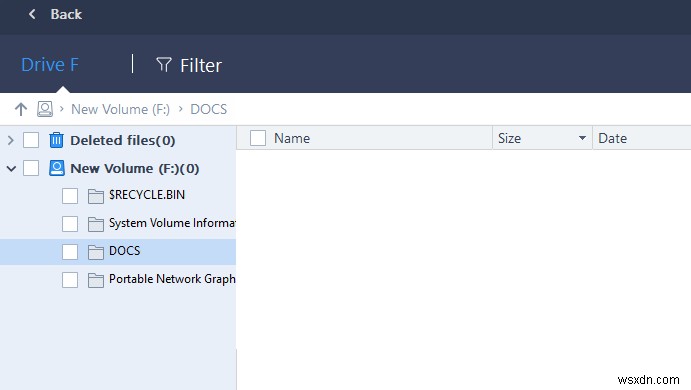
Task: Open the $RECYCLE.BIN folder
Action: pyautogui.click(x=147, y=195)
